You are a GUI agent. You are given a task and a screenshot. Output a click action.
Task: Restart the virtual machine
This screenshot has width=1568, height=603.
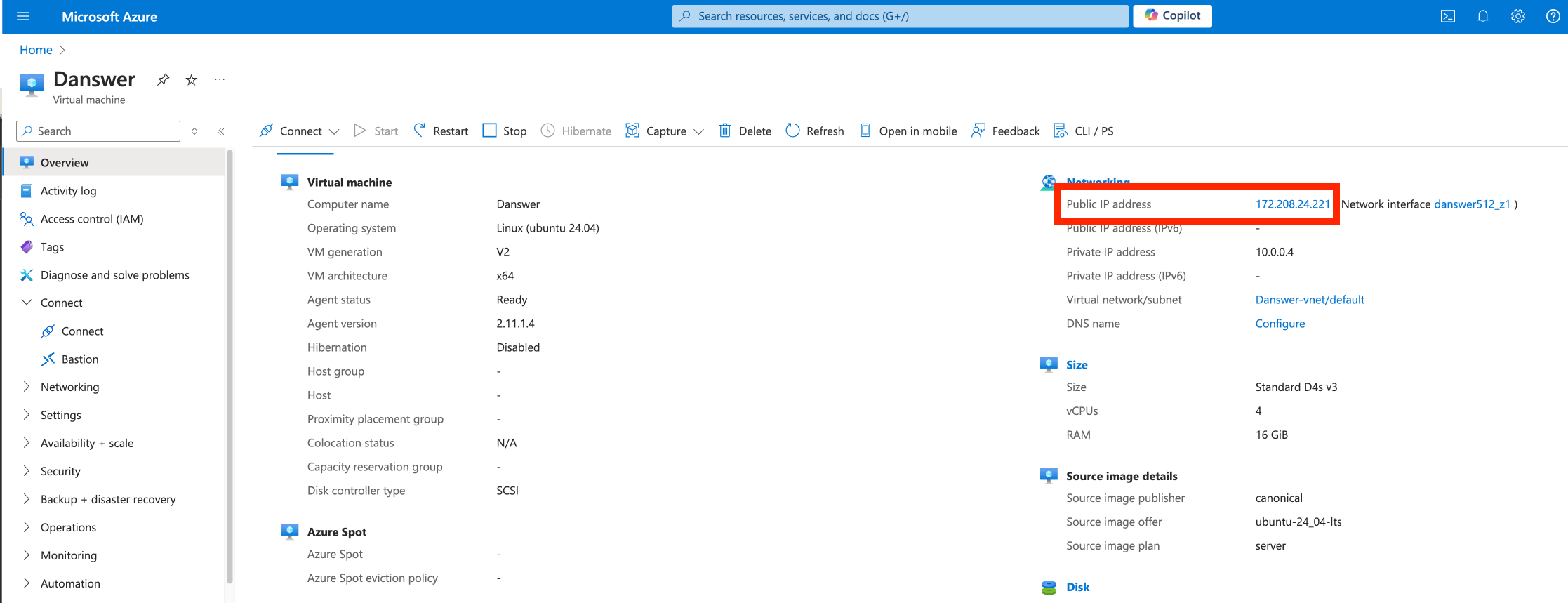point(441,131)
